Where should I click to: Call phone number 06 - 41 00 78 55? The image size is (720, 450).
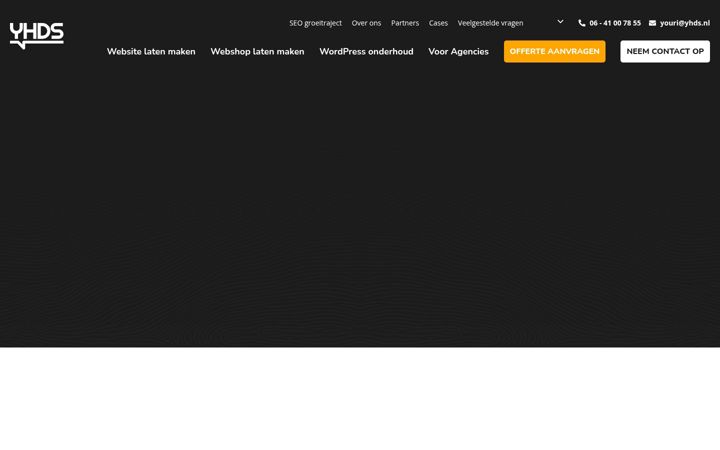click(615, 23)
